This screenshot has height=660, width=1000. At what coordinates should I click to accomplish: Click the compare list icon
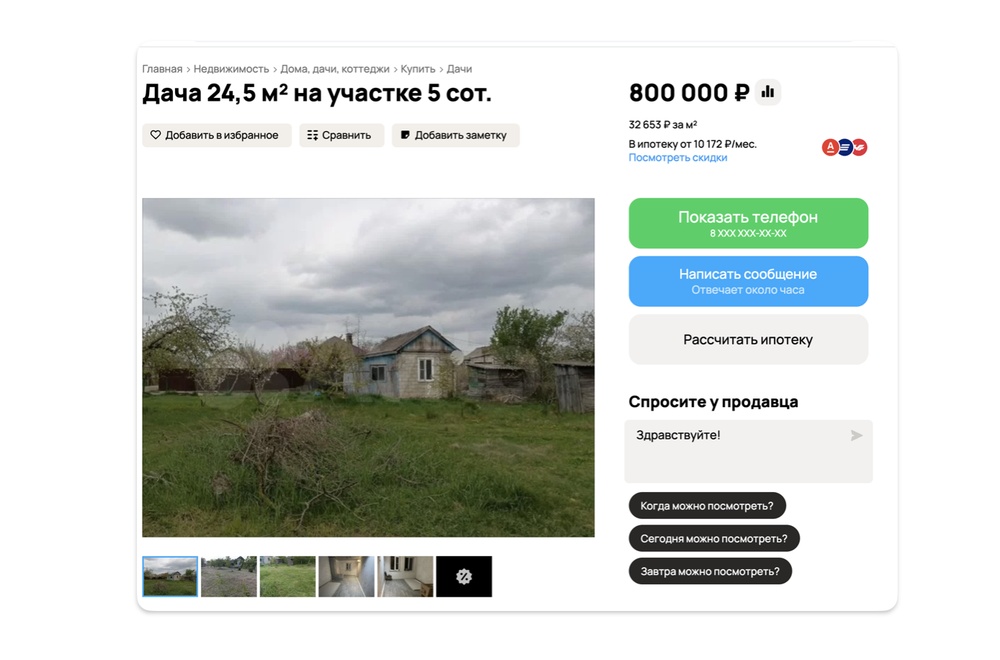312,135
